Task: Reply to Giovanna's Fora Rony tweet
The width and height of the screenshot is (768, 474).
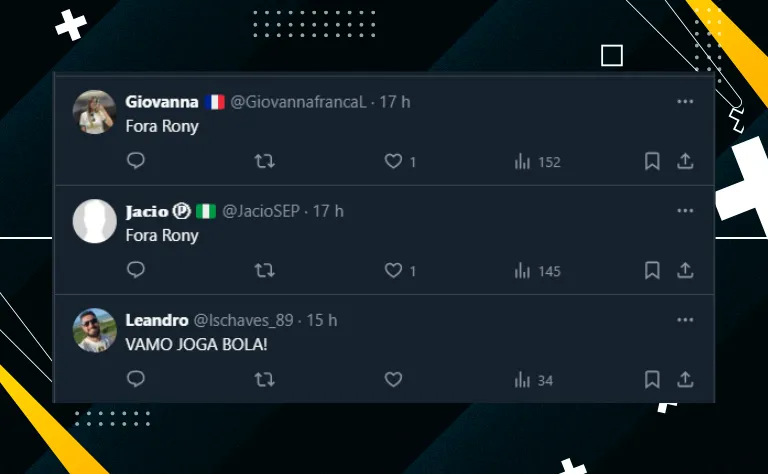Action: (x=136, y=161)
